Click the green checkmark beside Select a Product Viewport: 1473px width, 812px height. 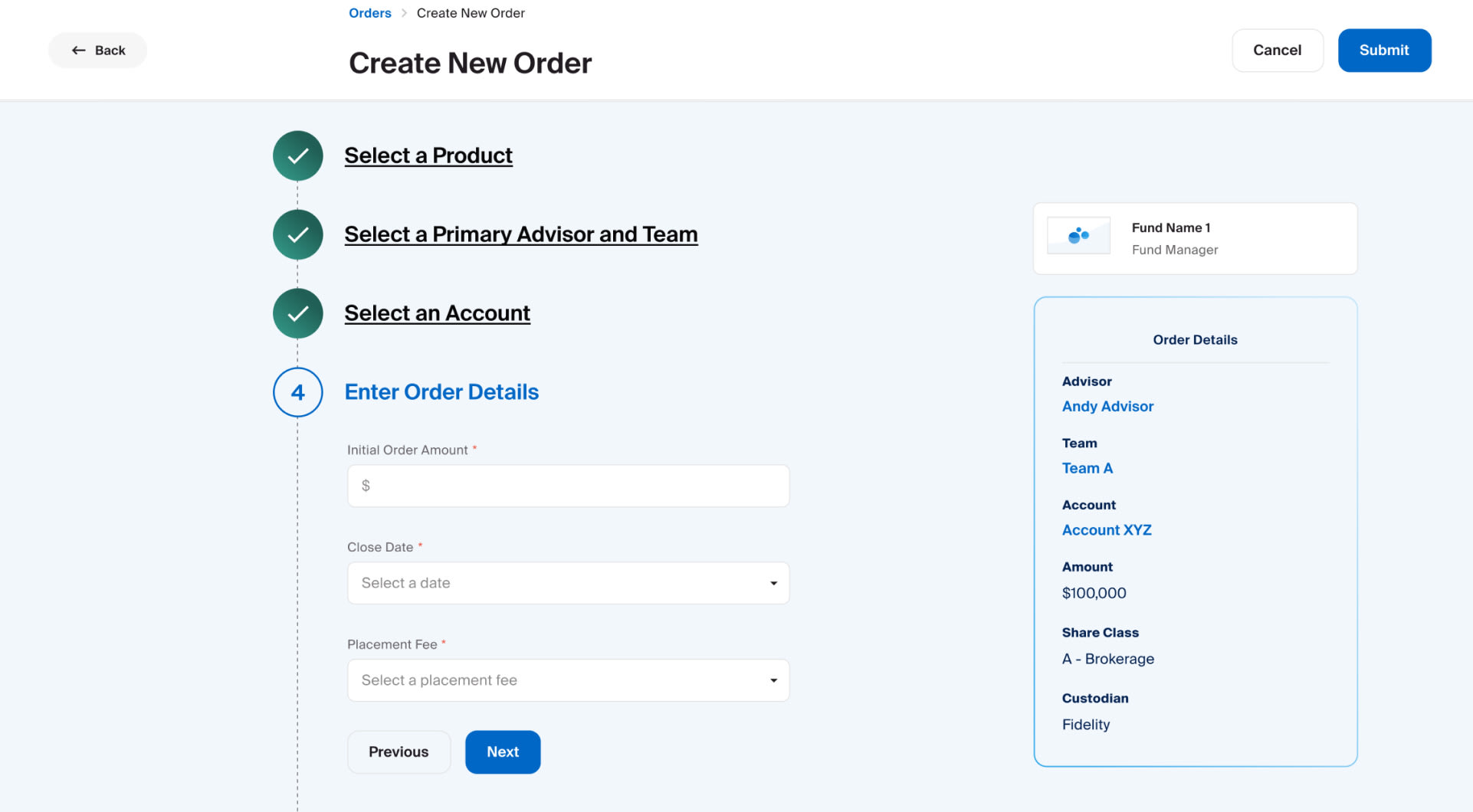tap(297, 156)
